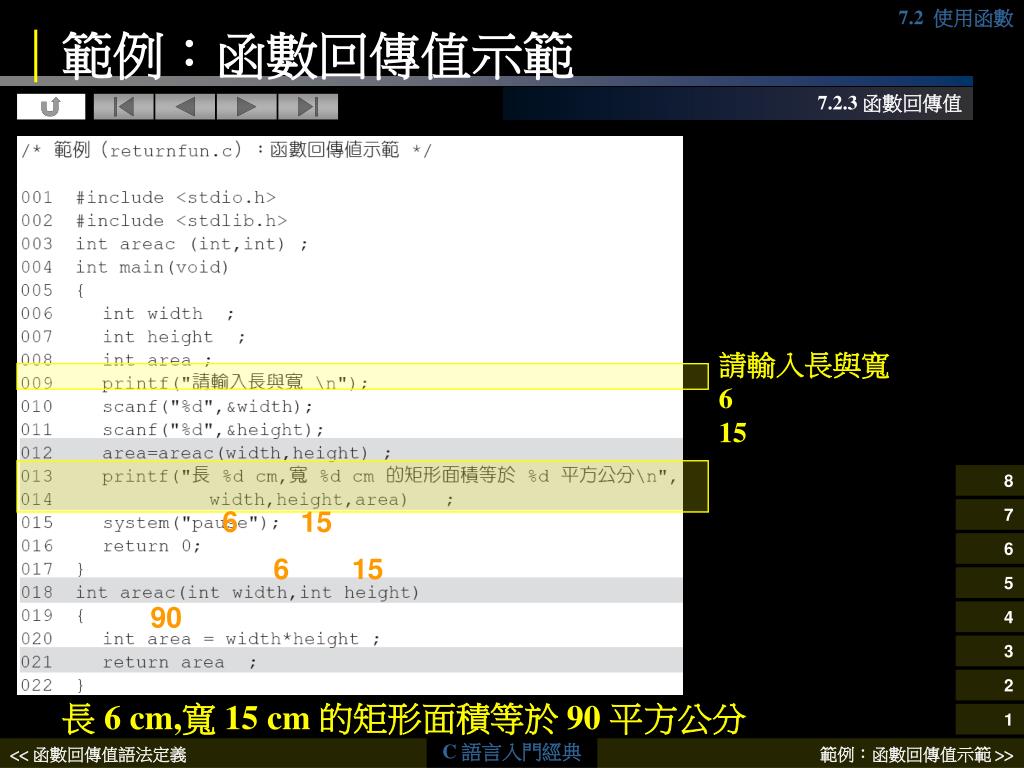The image size is (1024, 768).
Task: Click the orange 90 value annotation
Action: (166, 618)
